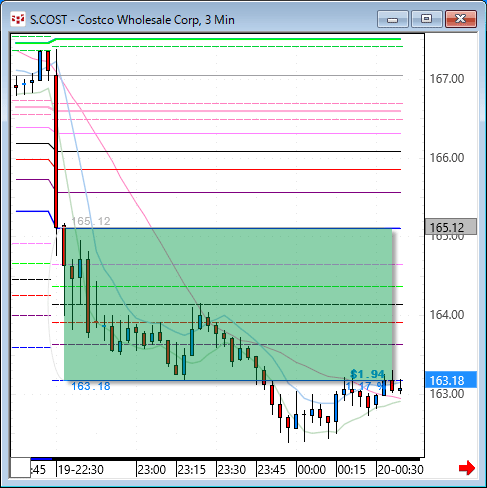The height and width of the screenshot is (488, 487).
Task: Click the blue scroll indicator on the time axis
Action: tap(41, 459)
